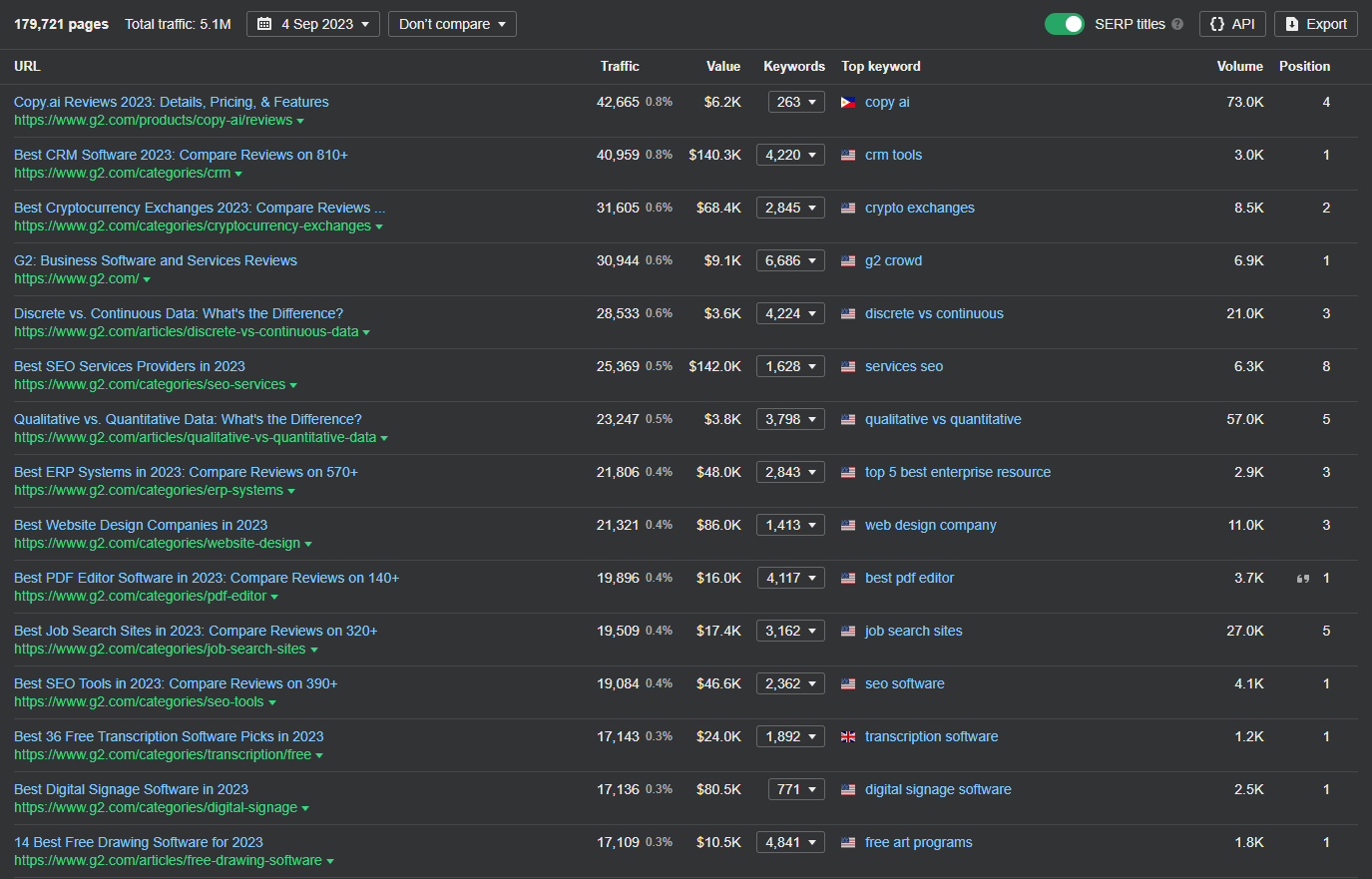Image resolution: width=1372 pixels, height=879 pixels.
Task: Expand the 4,220 keywords dropdown for CRM
Action: click(790, 155)
